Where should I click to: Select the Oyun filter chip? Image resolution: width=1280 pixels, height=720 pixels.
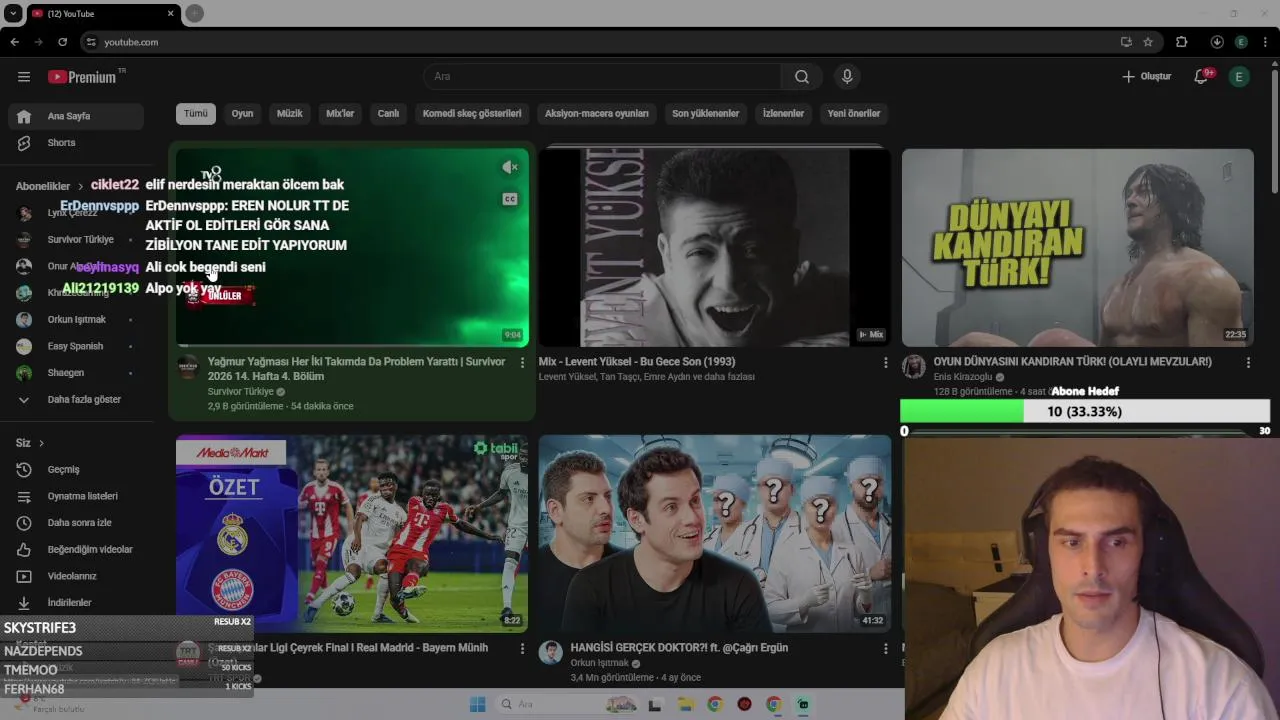(242, 113)
